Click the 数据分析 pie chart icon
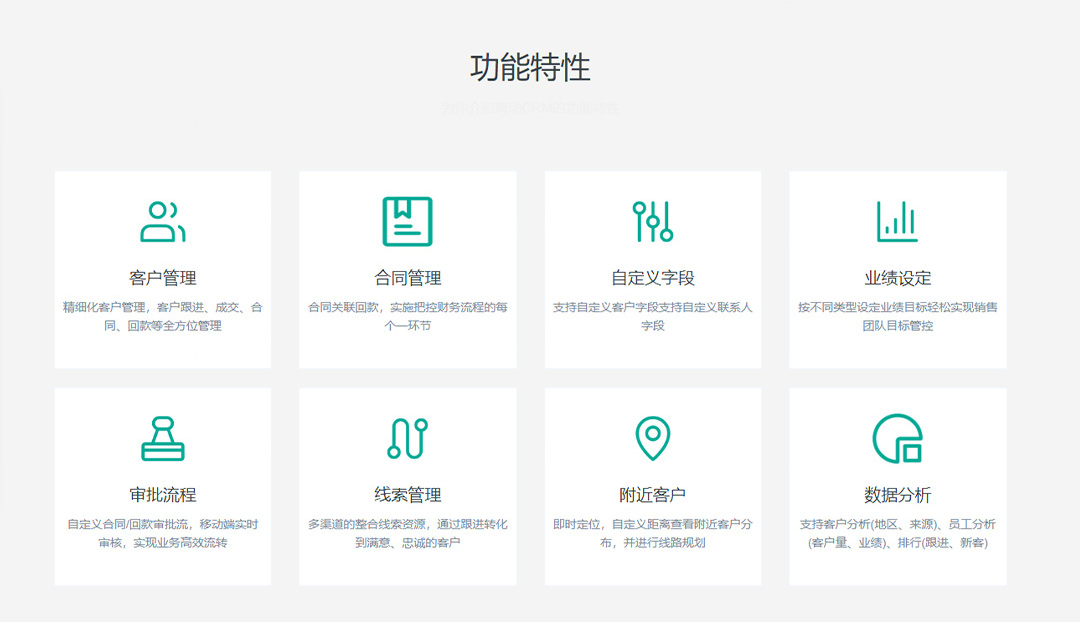This screenshot has width=1080, height=622. pyautogui.click(x=897, y=439)
